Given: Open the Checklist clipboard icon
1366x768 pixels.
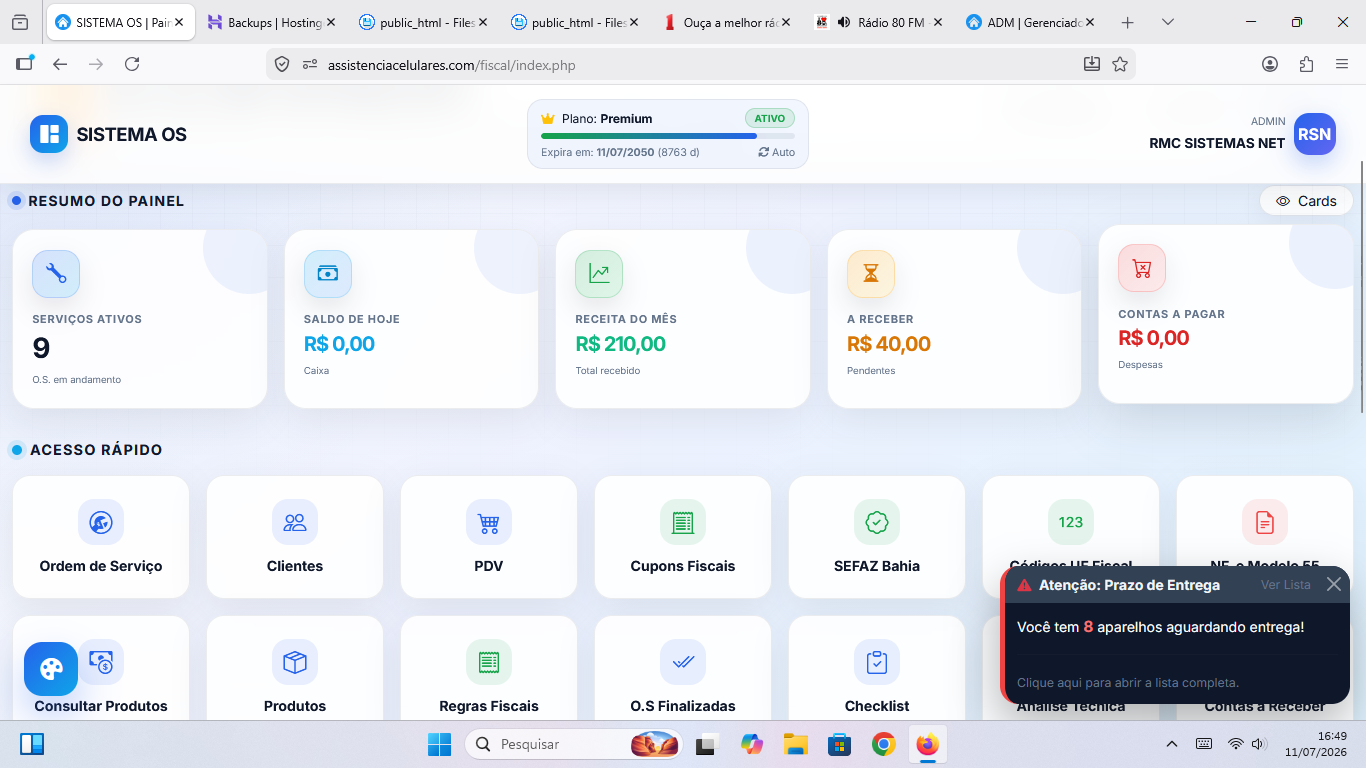Looking at the screenshot, I should 877,662.
